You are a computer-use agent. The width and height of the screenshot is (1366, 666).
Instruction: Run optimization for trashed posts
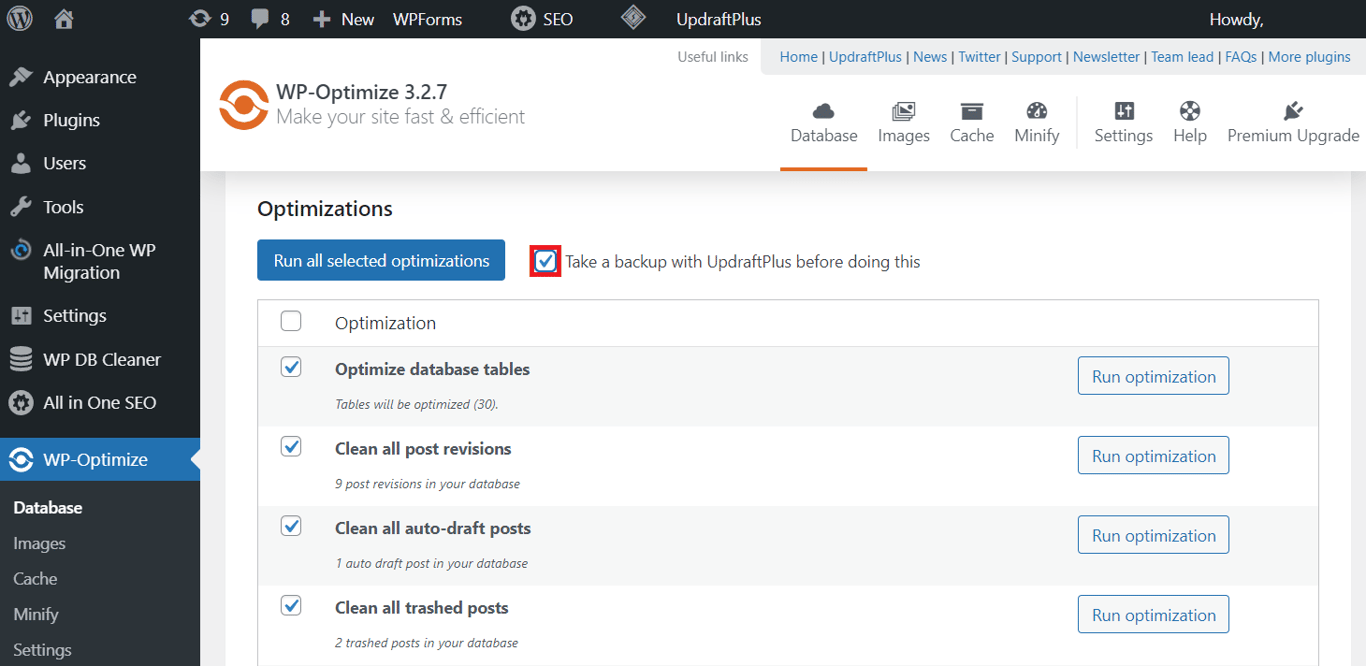(1152, 613)
